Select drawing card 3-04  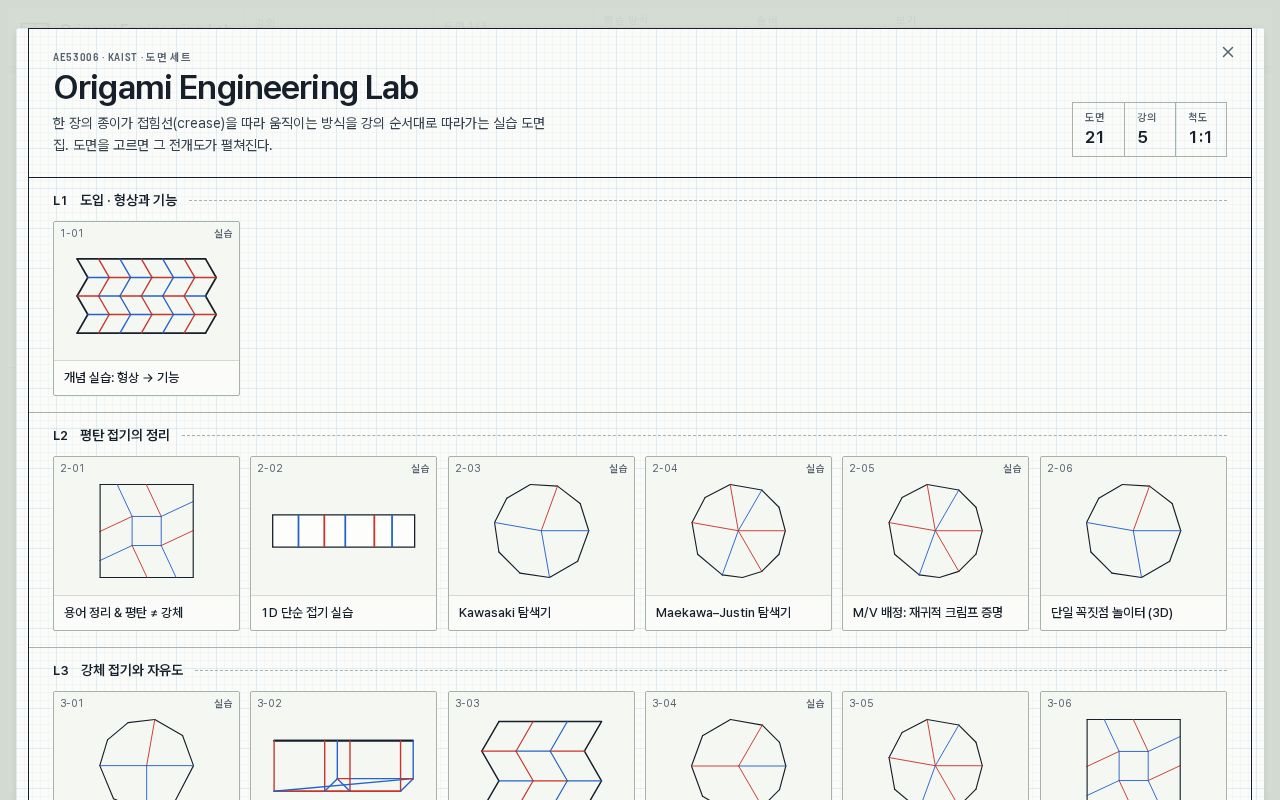[x=738, y=745]
